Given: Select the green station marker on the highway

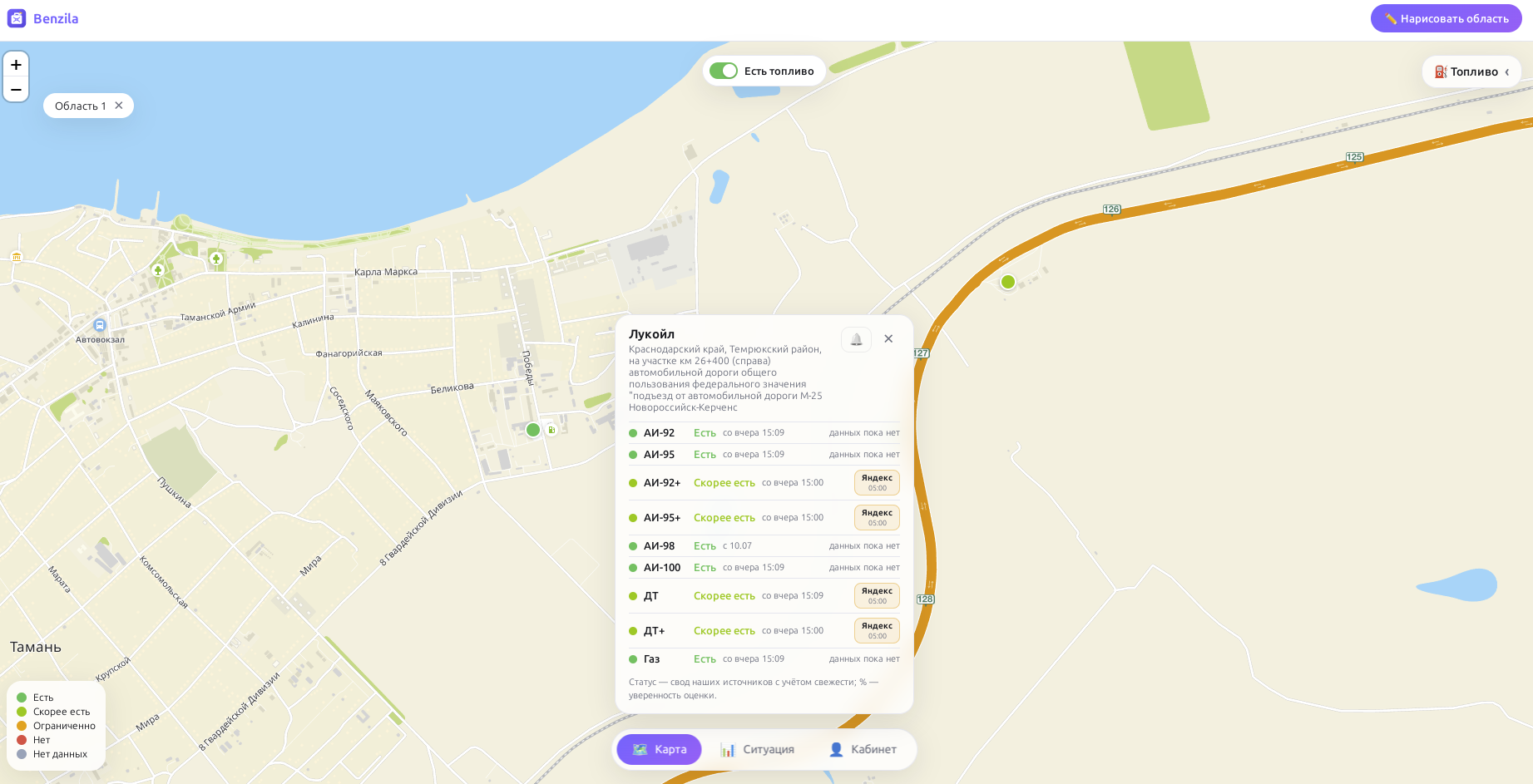Looking at the screenshot, I should (1008, 282).
